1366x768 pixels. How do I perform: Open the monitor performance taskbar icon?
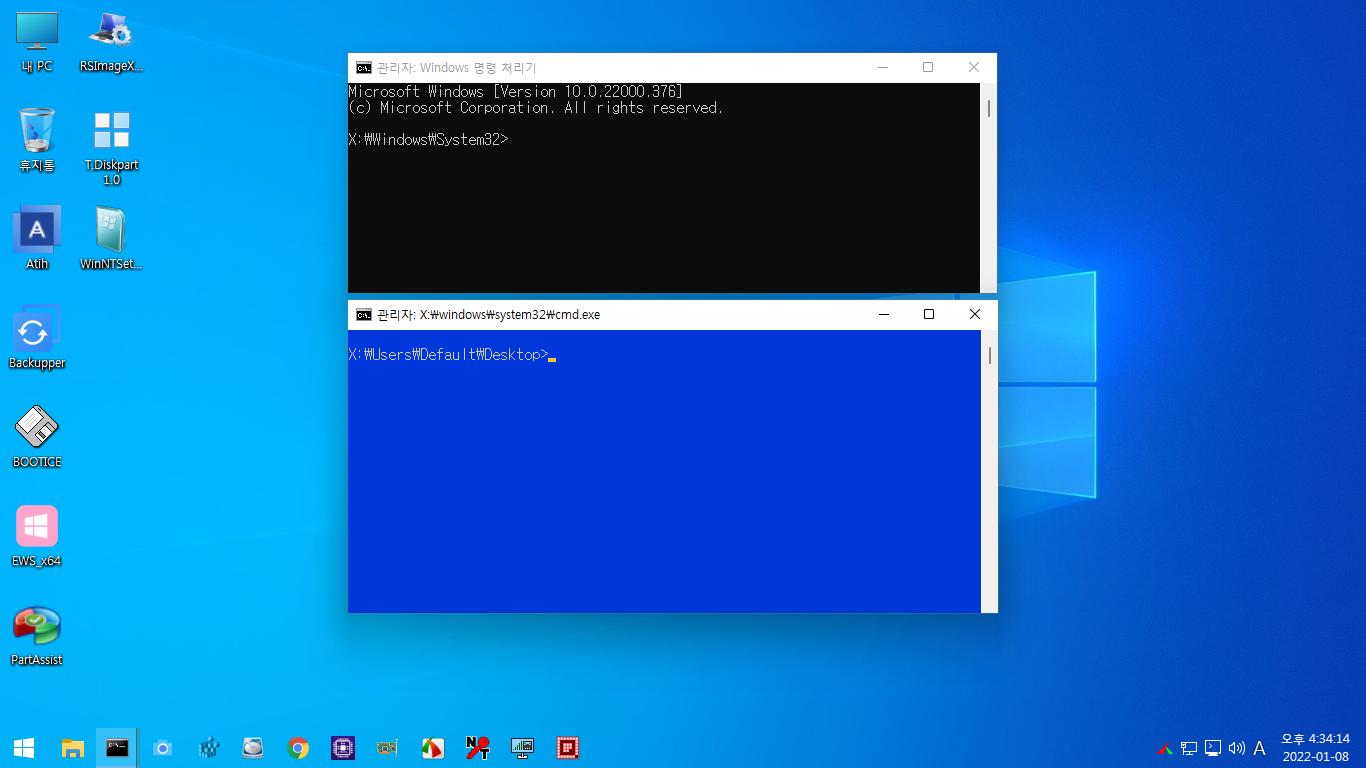coord(523,748)
